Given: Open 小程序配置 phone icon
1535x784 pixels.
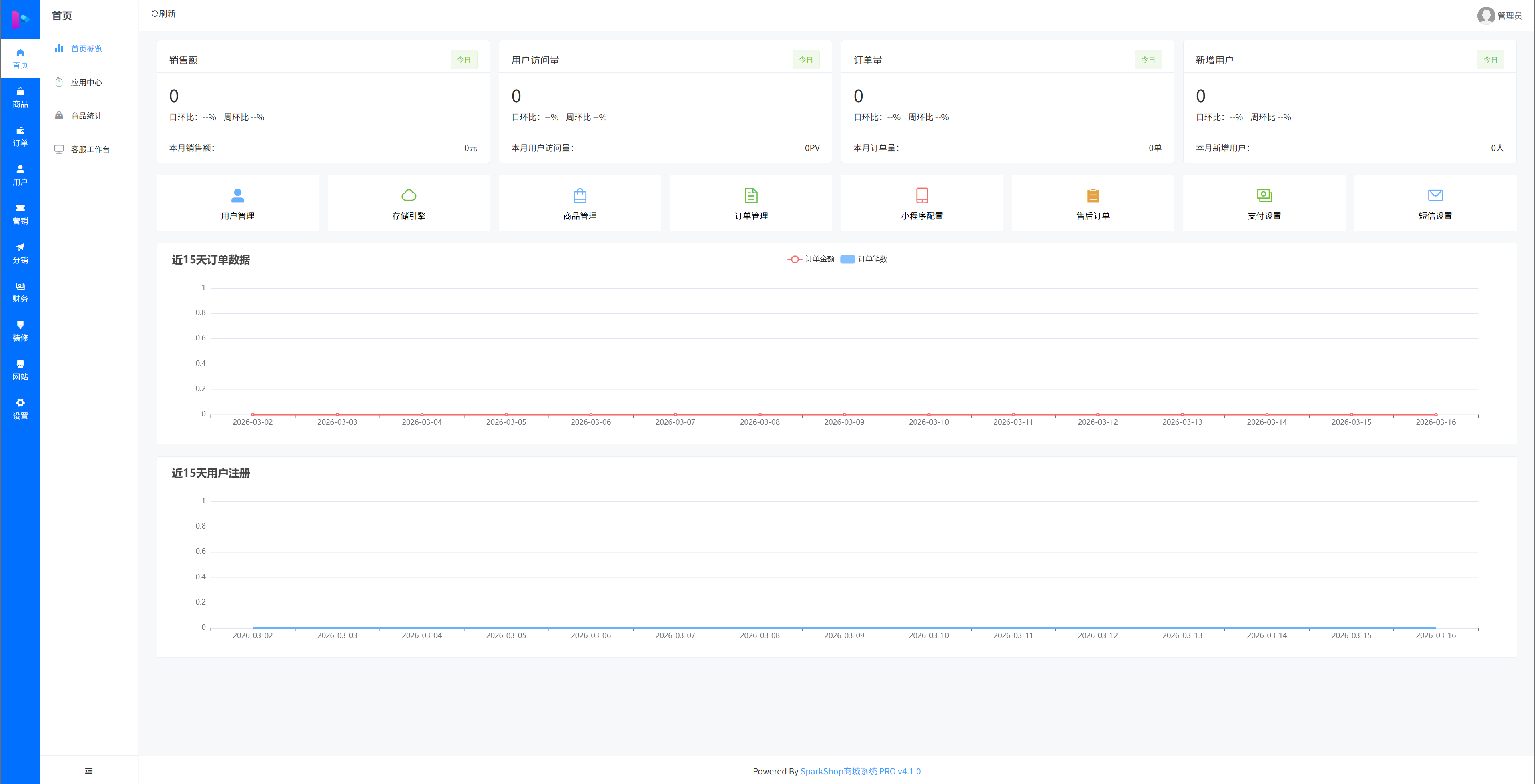Looking at the screenshot, I should (x=921, y=195).
